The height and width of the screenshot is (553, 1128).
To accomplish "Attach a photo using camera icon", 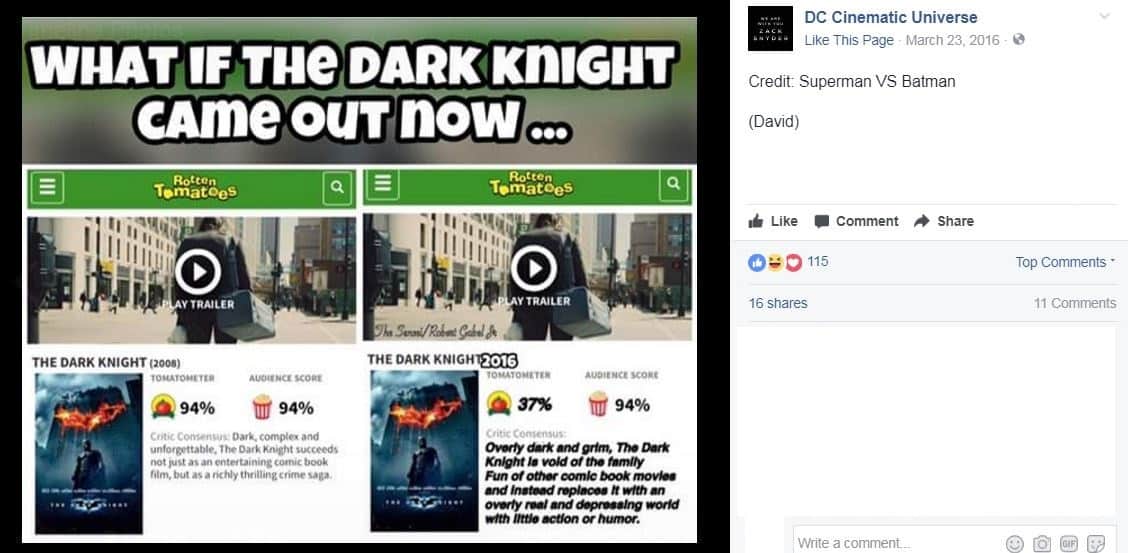I will pyautogui.click(x=1042, y=544).
